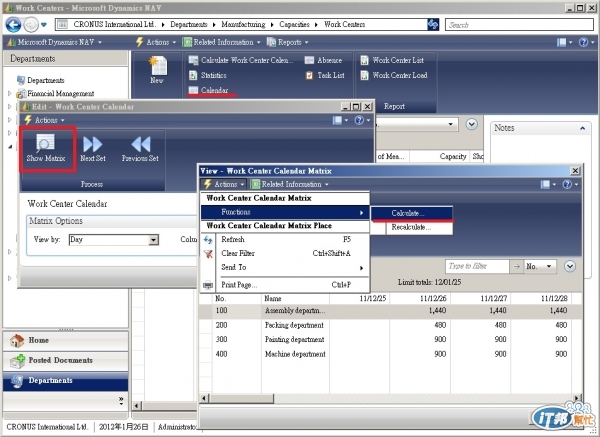600x437 pixels.
Task: Open Actions menu in Edit Work Center Calendar
Action: pos(44,120)
